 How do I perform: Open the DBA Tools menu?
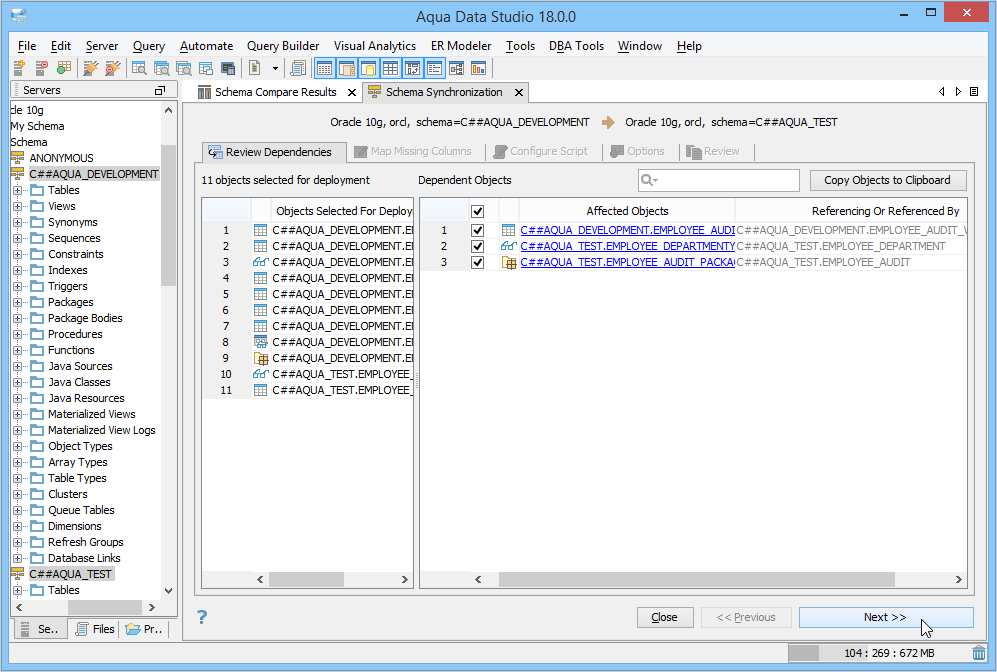coord(576,46)
